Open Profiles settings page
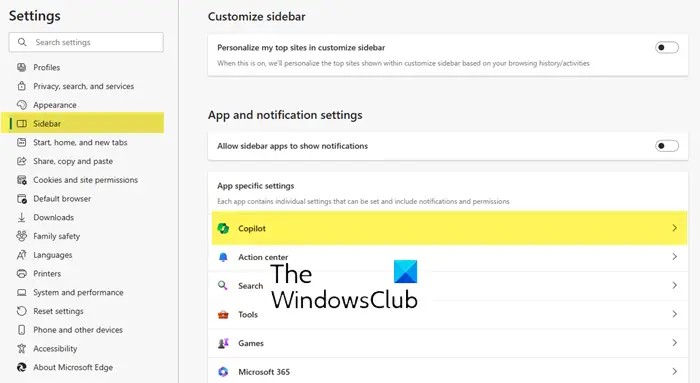This screenshot has width=700, height=383. pos(46,67)
